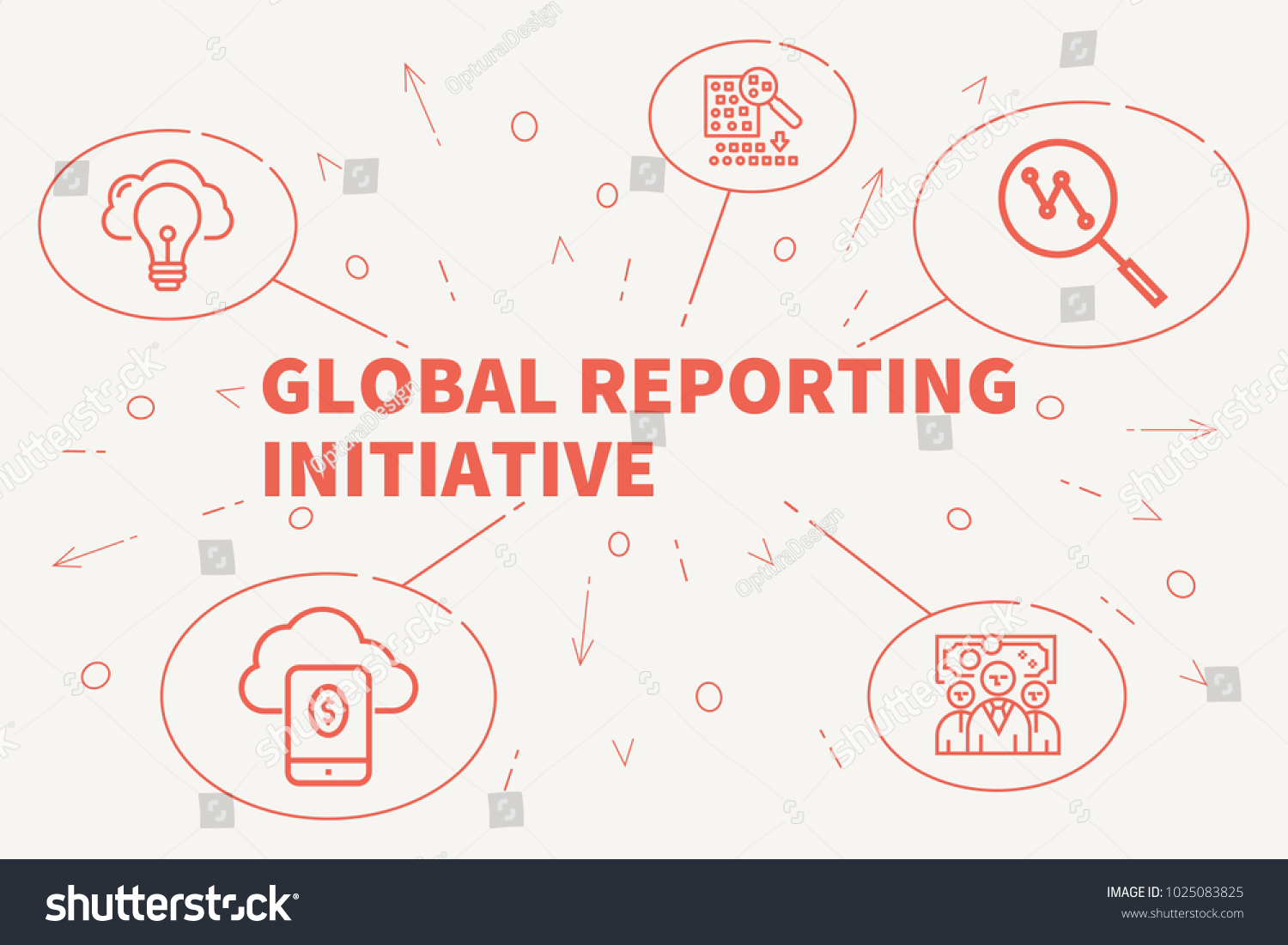1288x945 pixels.
Task: Open the www.shutterstock.com link
Action: pos(1182,914)
